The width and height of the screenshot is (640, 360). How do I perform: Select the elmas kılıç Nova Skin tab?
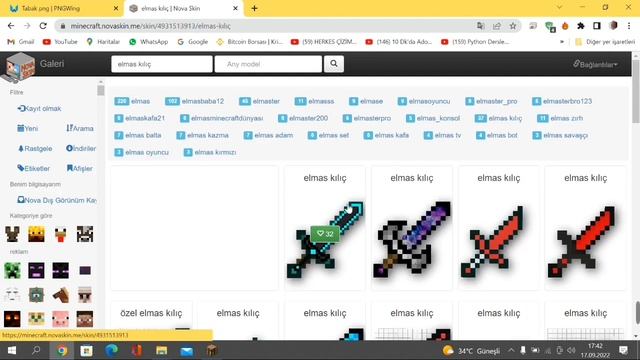click(184, 8)
